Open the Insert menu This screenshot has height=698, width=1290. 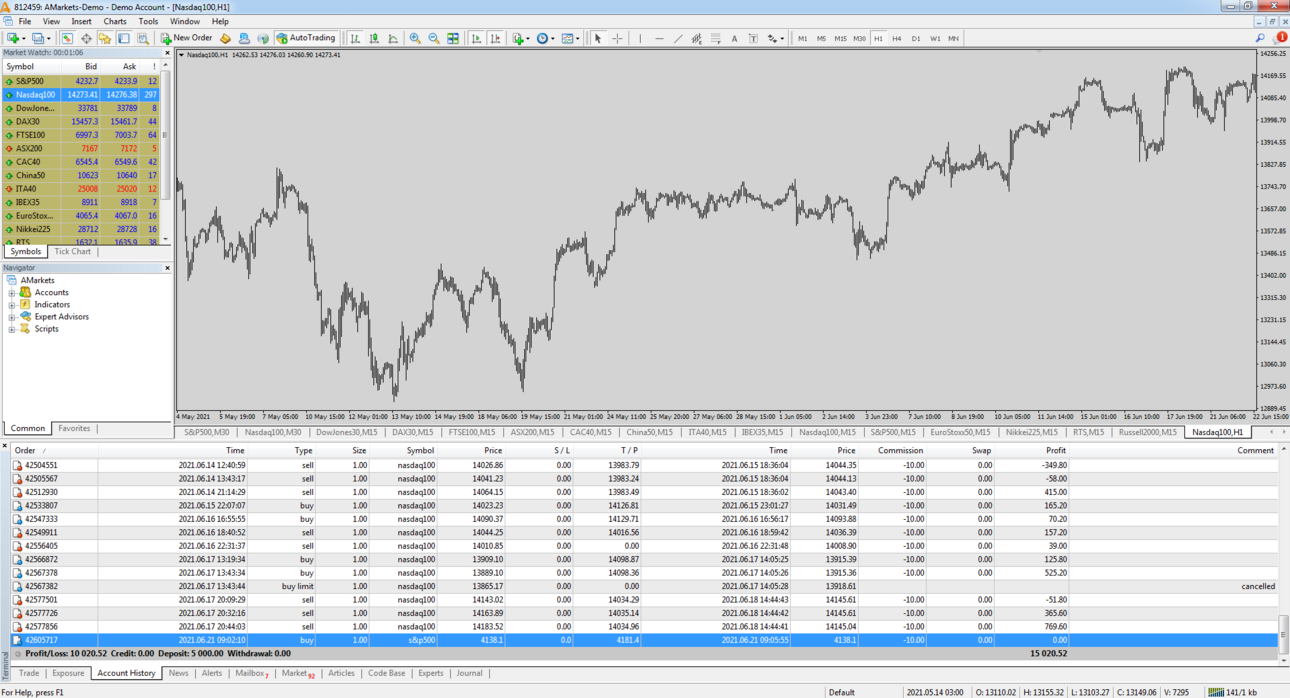(81, 21)
